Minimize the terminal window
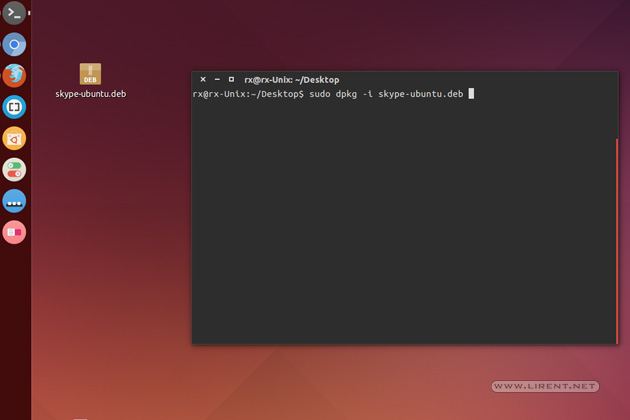Viewport: 630px width, 420px height. (x=217, y=80)
